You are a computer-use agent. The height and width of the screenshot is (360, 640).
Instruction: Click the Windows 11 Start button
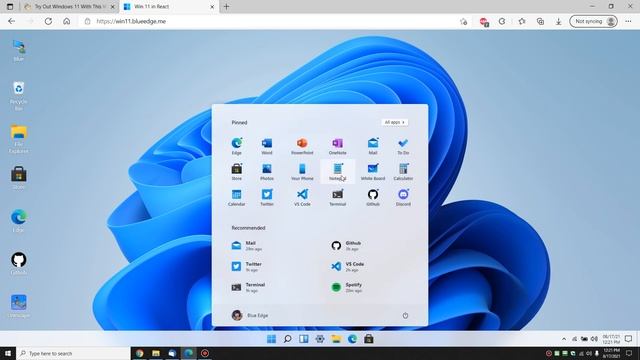click(271, 339)
